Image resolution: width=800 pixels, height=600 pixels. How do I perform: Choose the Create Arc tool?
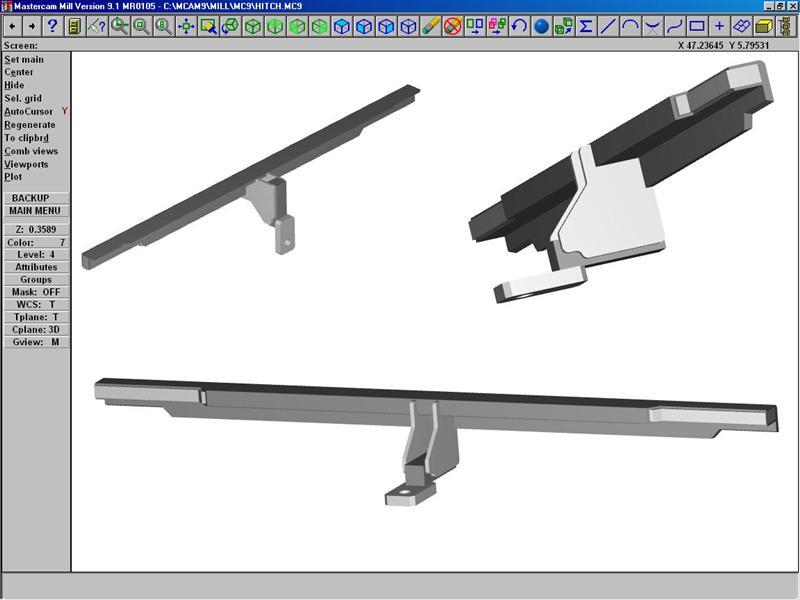point(630,26)
